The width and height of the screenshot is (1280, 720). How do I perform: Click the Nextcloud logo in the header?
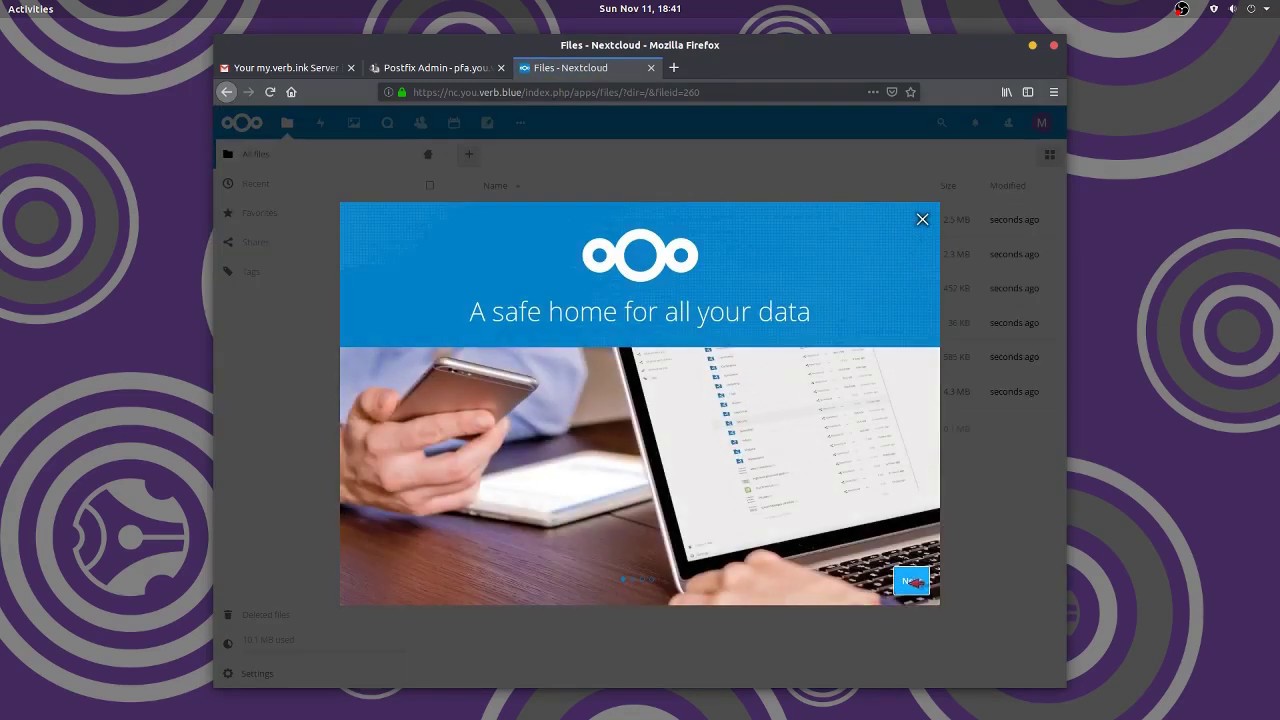[x=242, y=123]
